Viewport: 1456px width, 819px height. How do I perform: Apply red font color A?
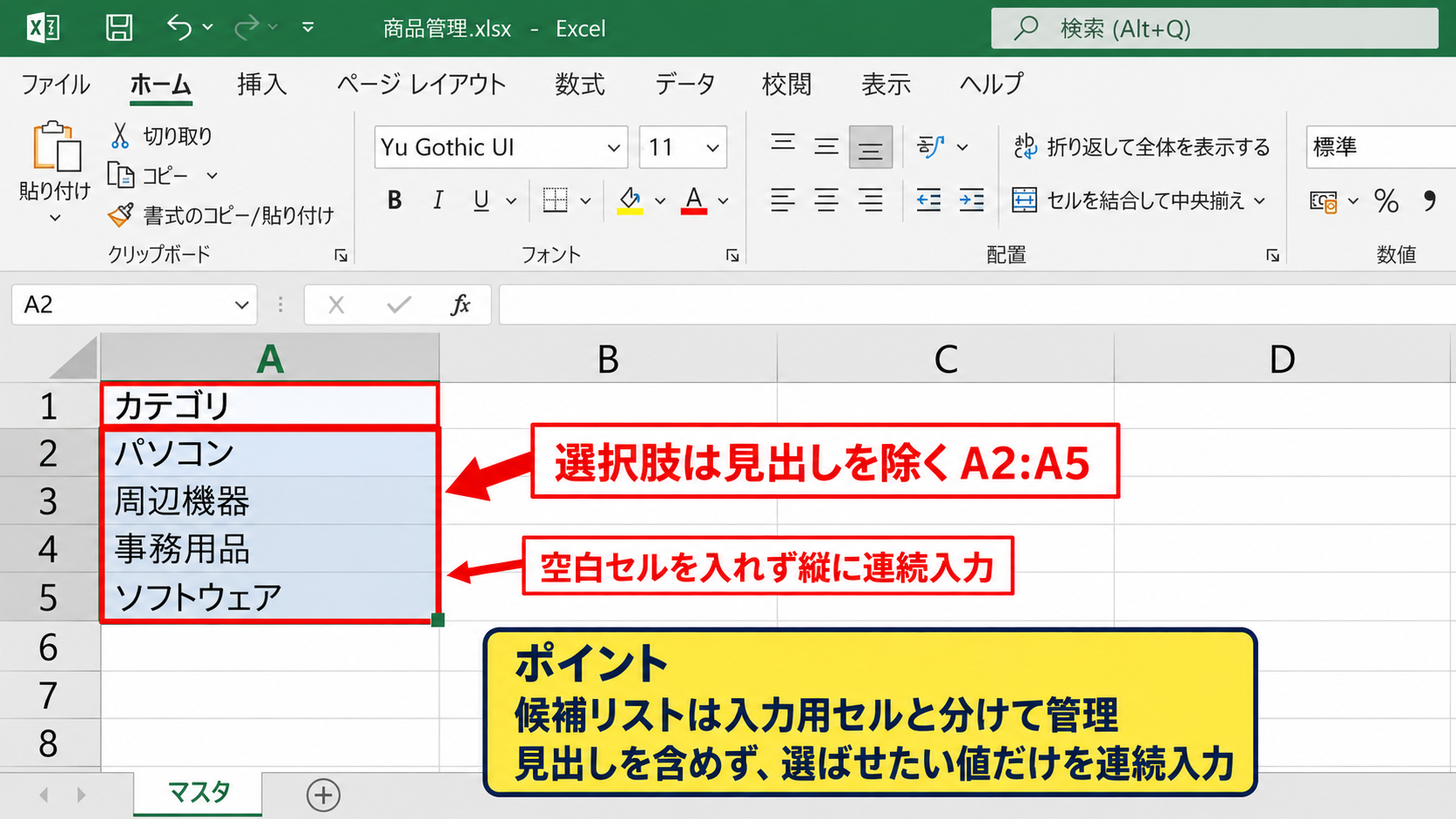pos(693,200)
